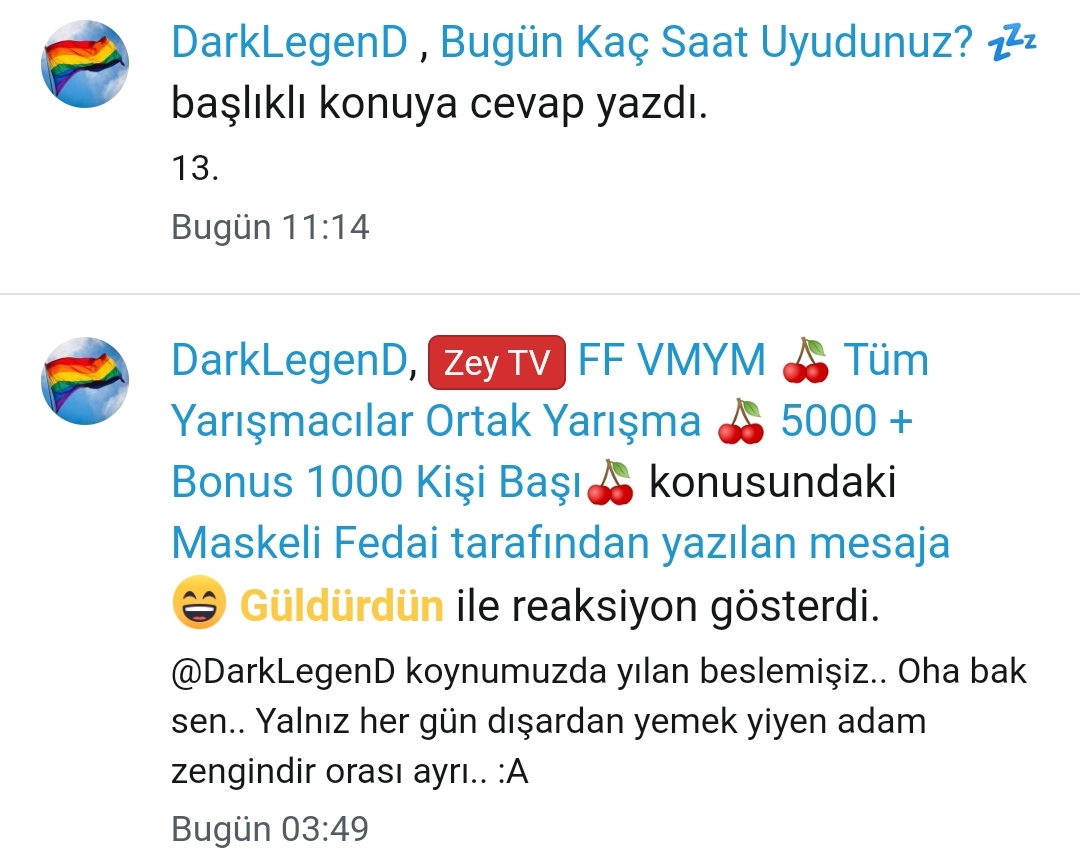
Task: Click the Yarışmacılar Ortak Yarışma title text
Action: coord(436,421)
